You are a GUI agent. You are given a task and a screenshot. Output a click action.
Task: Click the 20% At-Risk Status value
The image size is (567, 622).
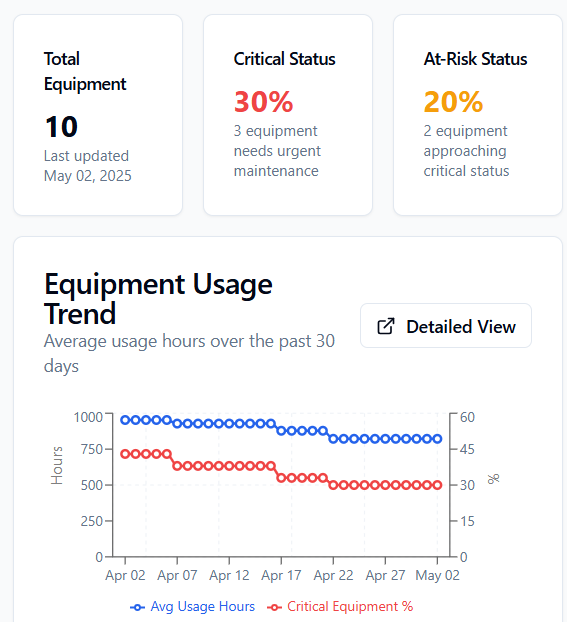click(453, 102)
